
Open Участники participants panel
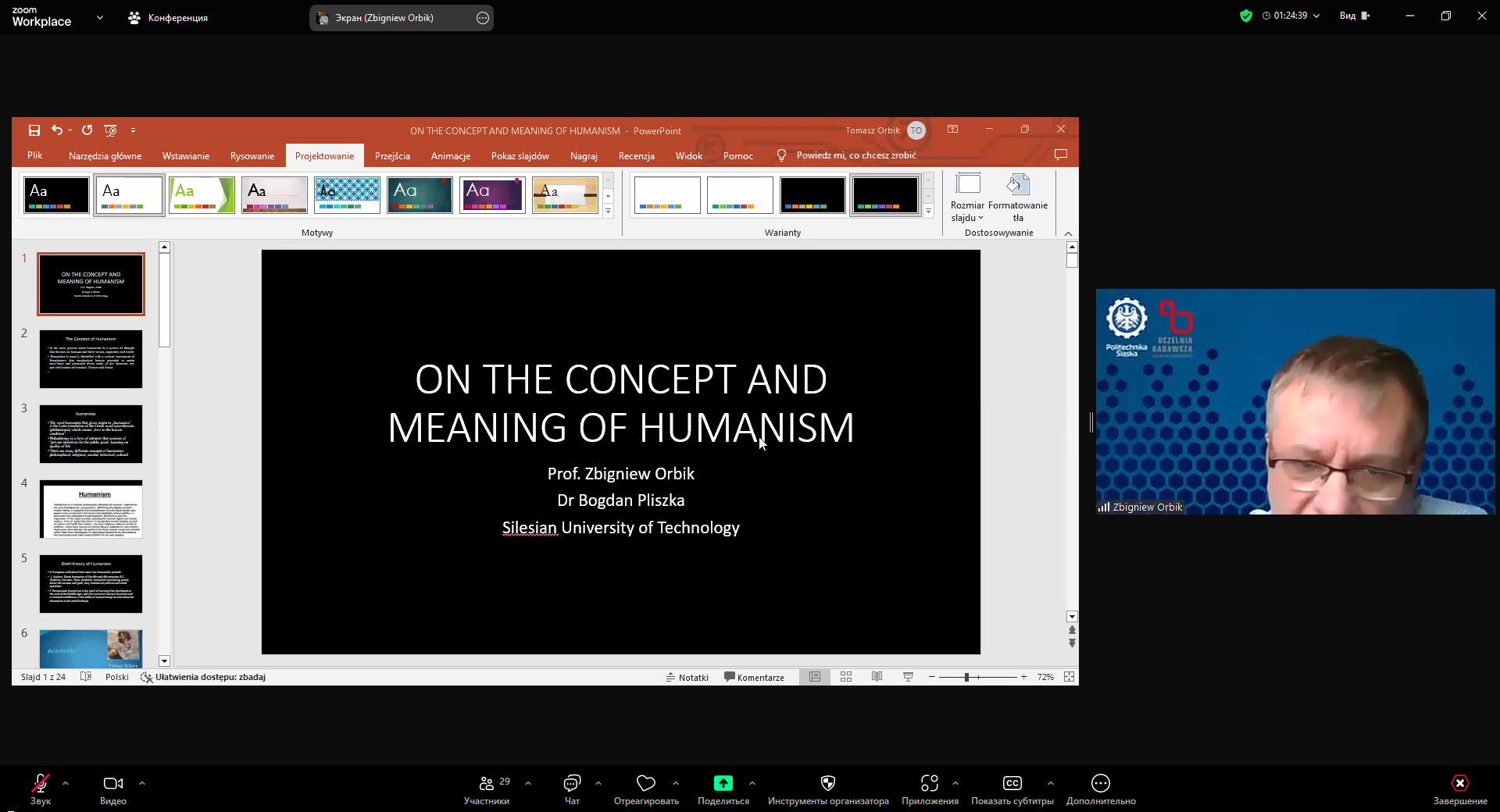click(487, 789)
